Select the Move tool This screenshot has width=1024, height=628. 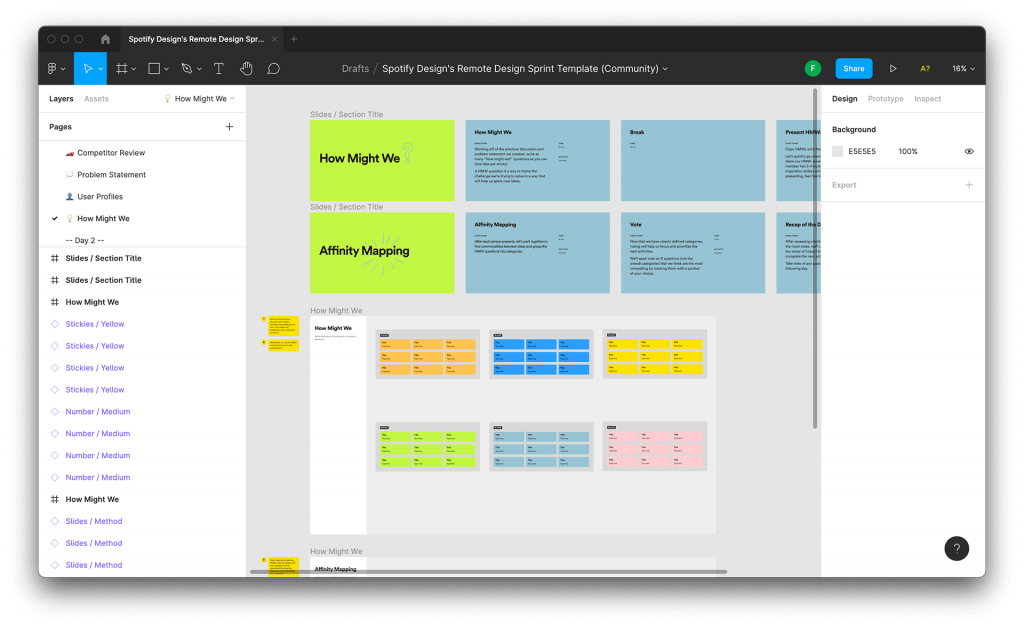coord(87,69)
